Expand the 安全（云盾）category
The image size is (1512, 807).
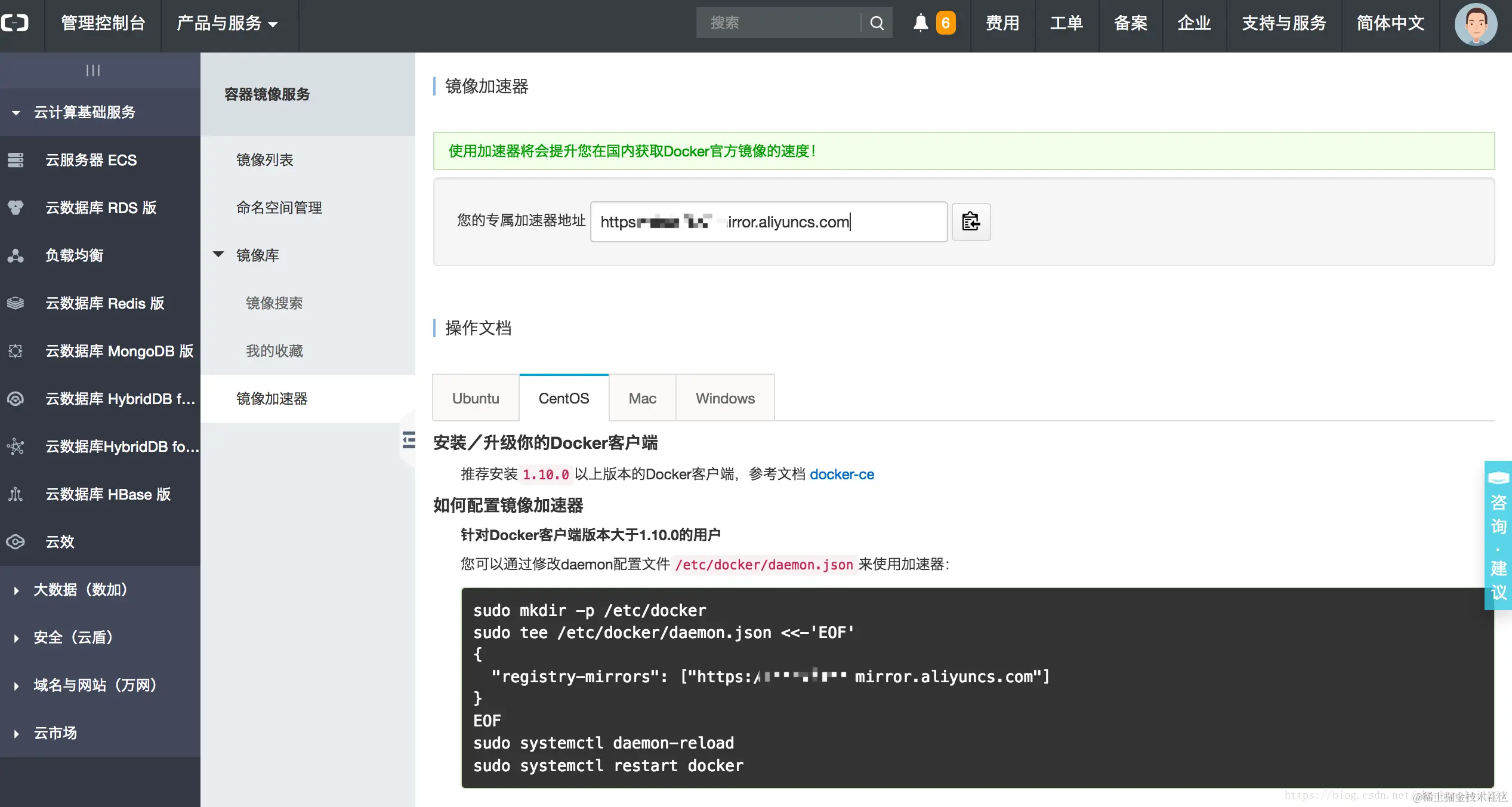pyautogui.click(x=17, y=638)
